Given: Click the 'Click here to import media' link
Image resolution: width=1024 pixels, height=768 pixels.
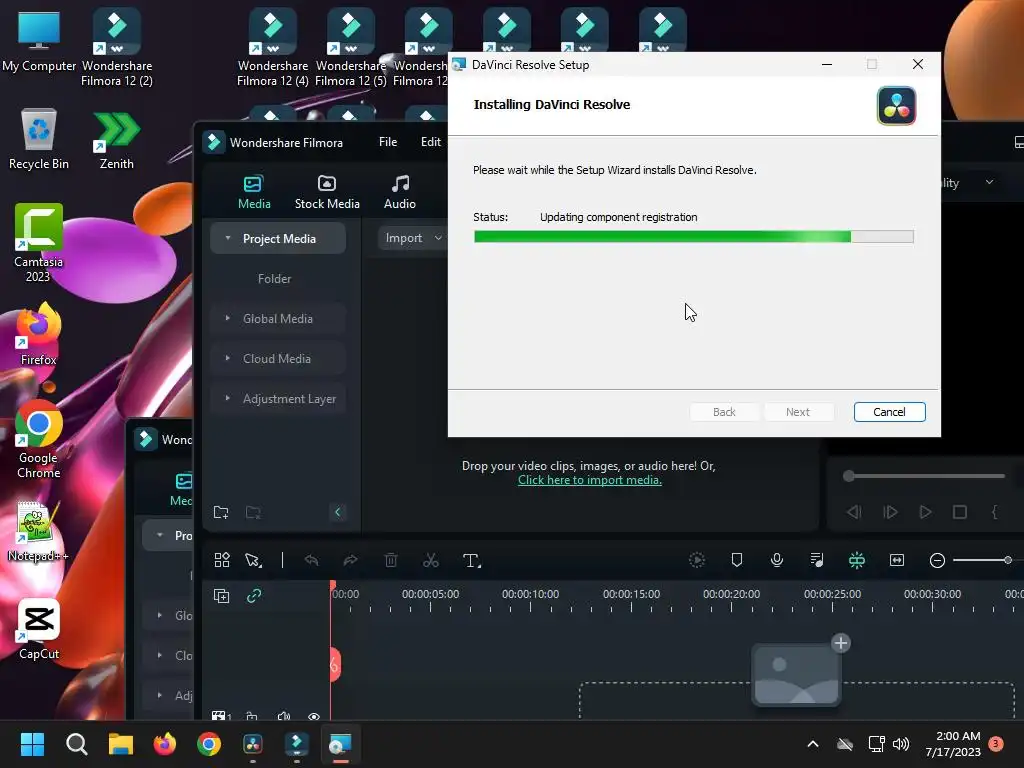Looking at the screenshot, I should pos(590,480).
